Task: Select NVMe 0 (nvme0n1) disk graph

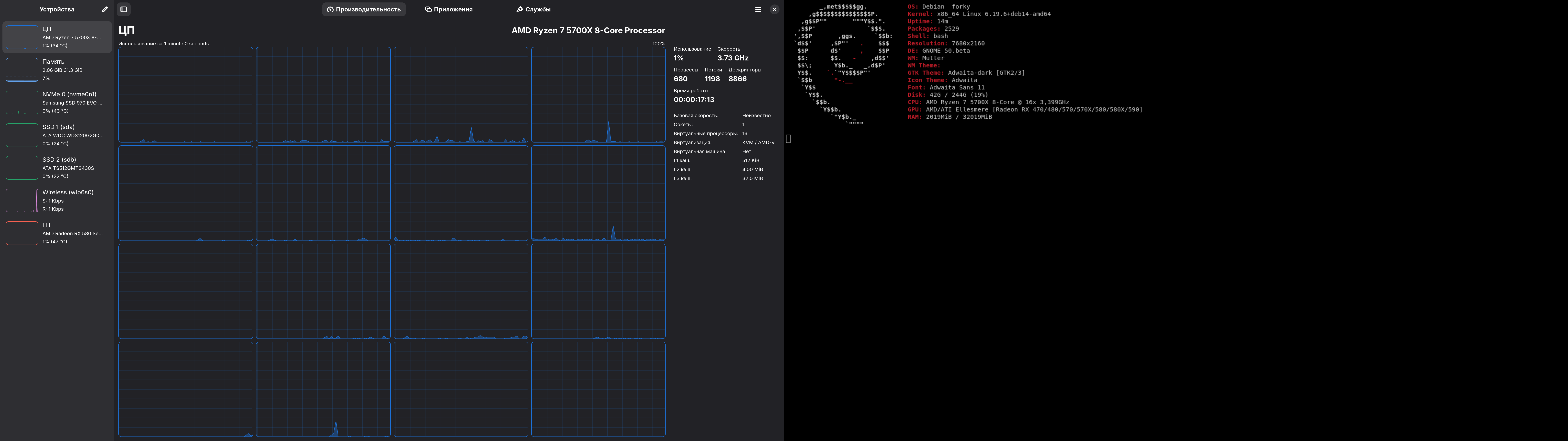Action: (22, 102)
